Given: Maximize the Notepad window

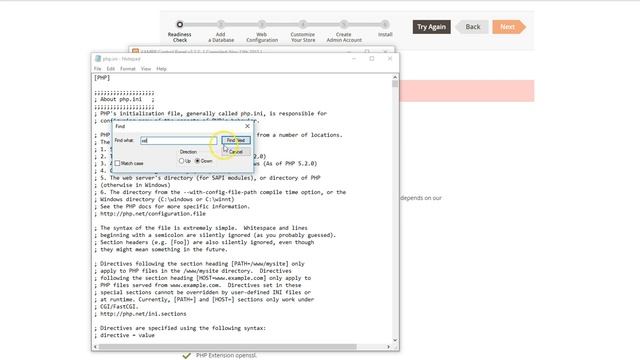Looking at the screenshot, I should [x=372, y=59].
